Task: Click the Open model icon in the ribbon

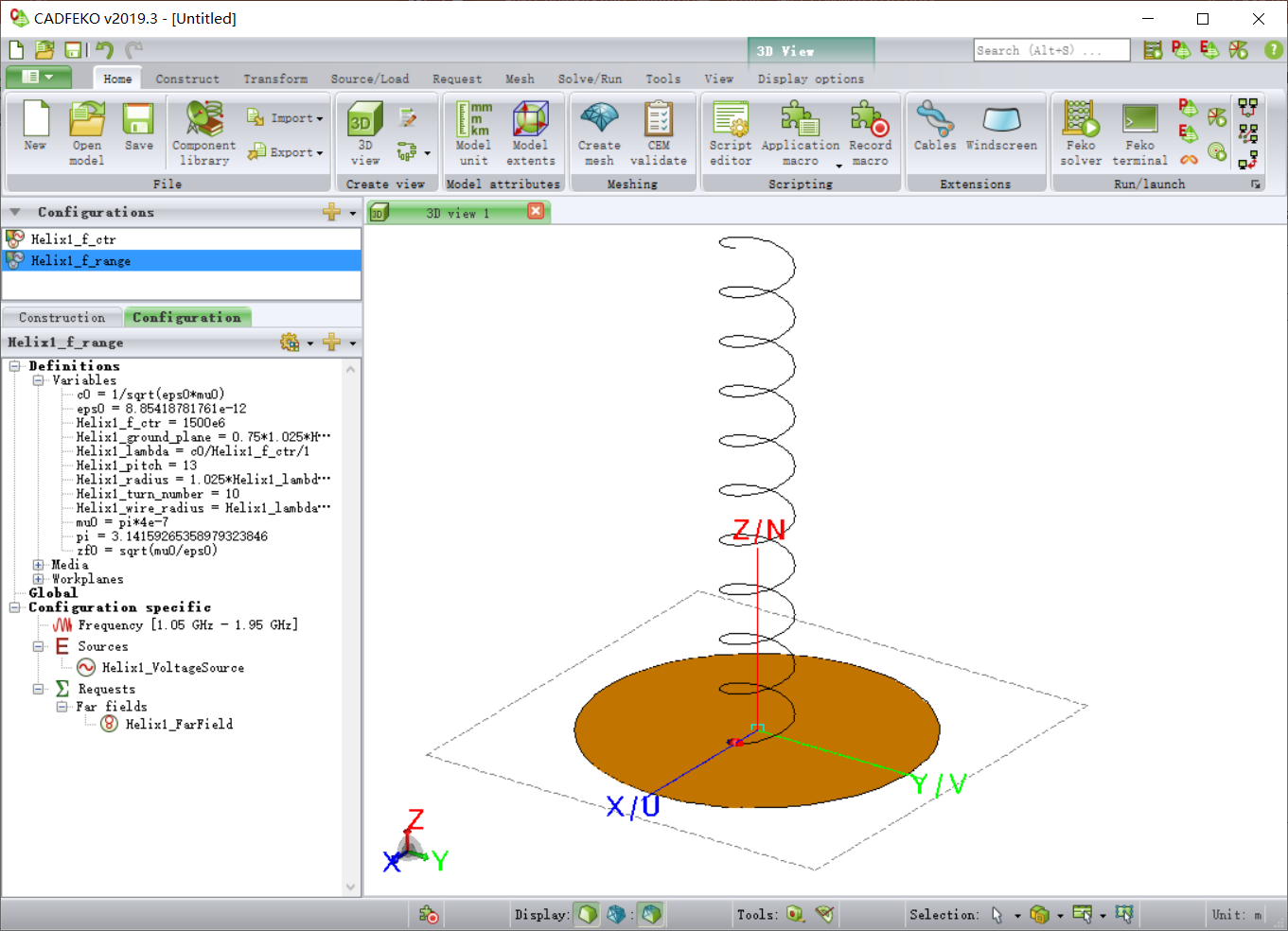Action: tap(87, 133)
